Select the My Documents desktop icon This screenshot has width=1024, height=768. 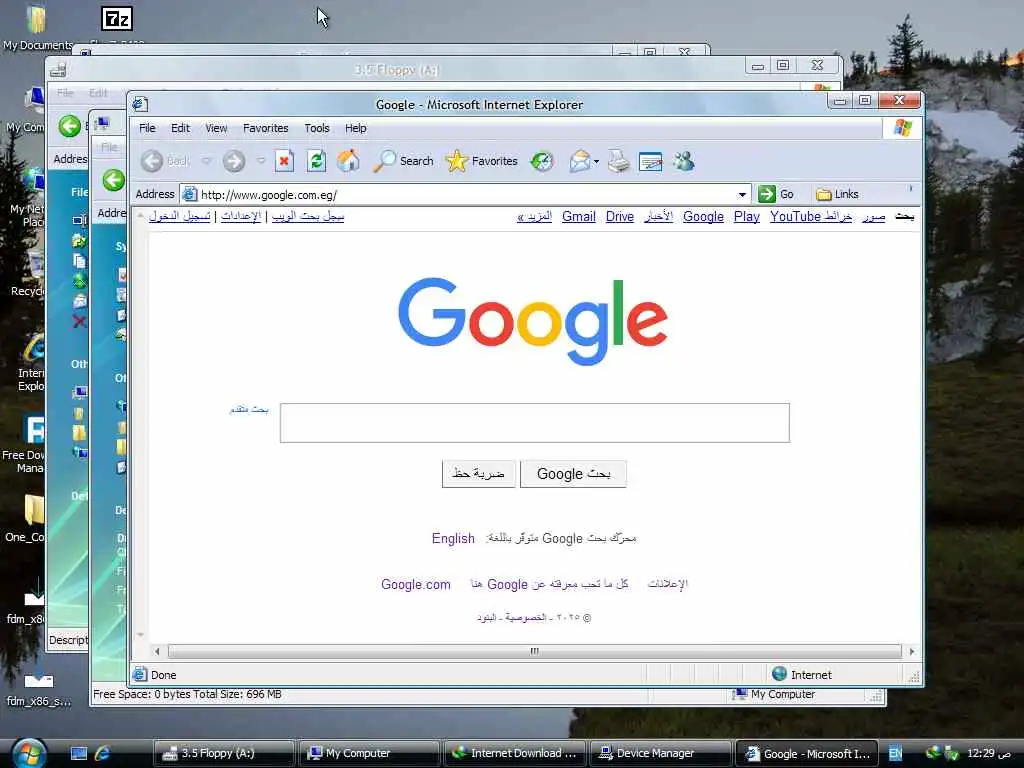(x=37, y=26)
